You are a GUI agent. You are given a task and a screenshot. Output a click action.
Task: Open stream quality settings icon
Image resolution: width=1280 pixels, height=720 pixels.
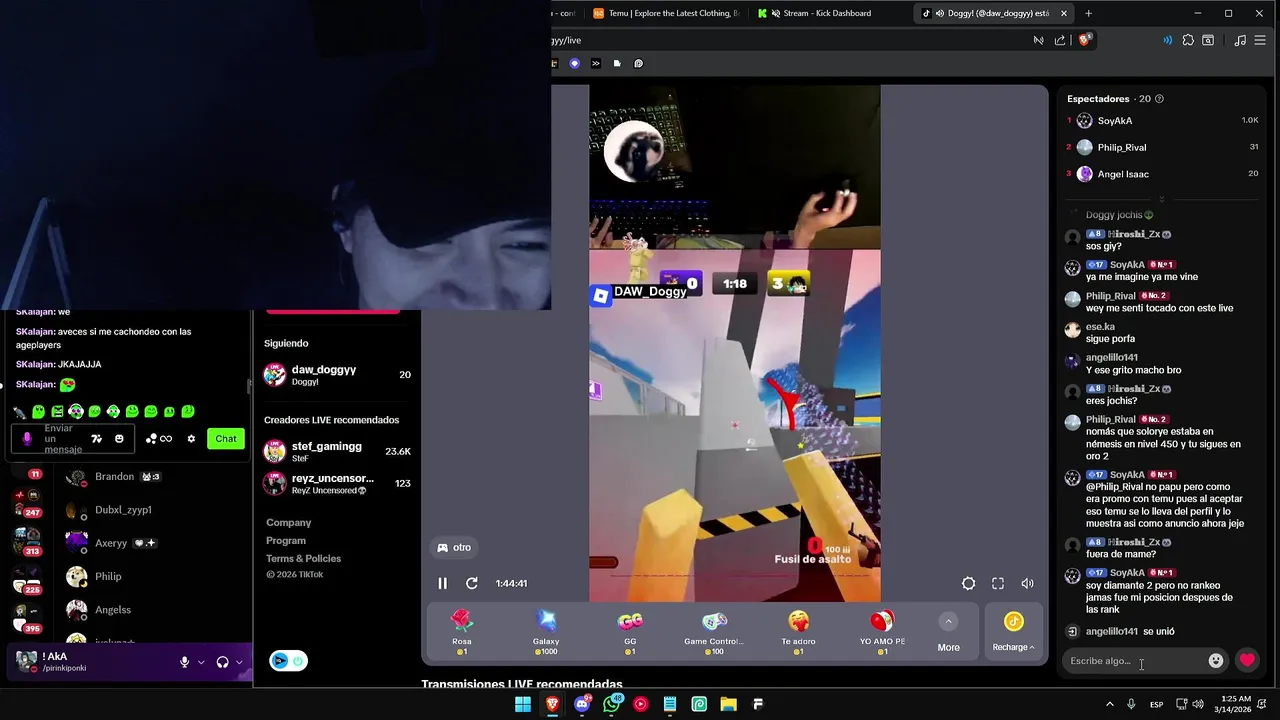968,583
